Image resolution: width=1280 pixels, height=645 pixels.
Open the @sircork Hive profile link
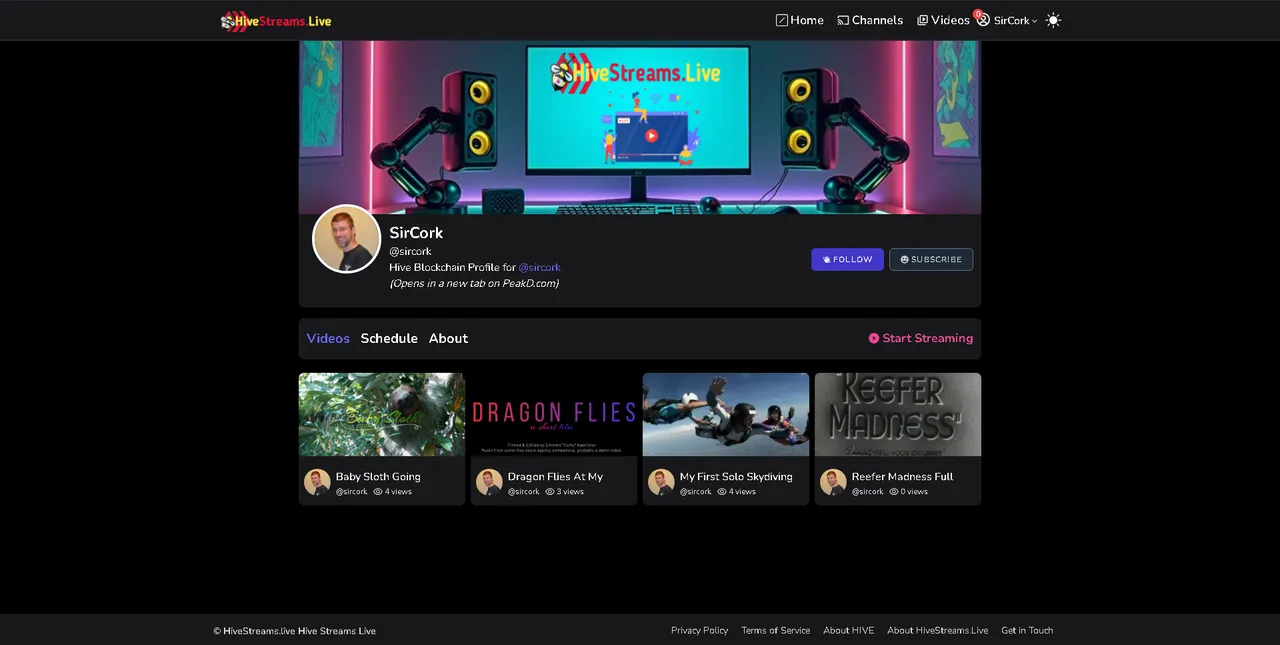(x=539, y=267)
